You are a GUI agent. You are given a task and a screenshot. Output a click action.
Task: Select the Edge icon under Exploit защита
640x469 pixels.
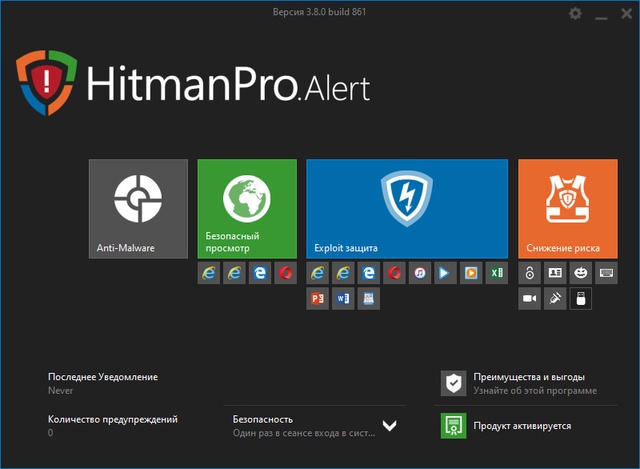[369, 273]
